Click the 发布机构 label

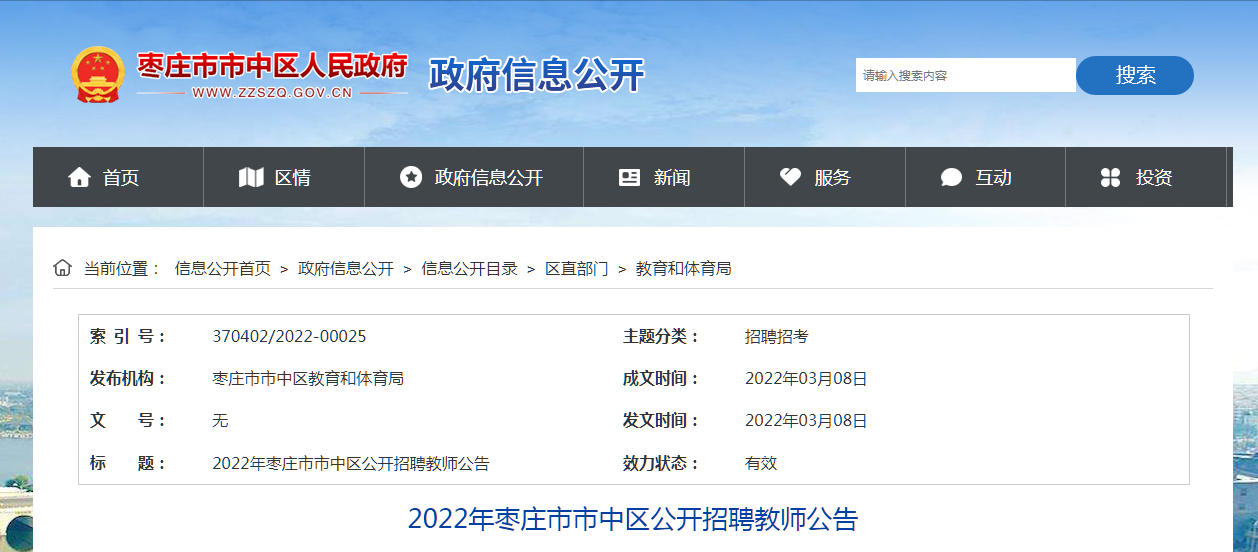point(129,379)
